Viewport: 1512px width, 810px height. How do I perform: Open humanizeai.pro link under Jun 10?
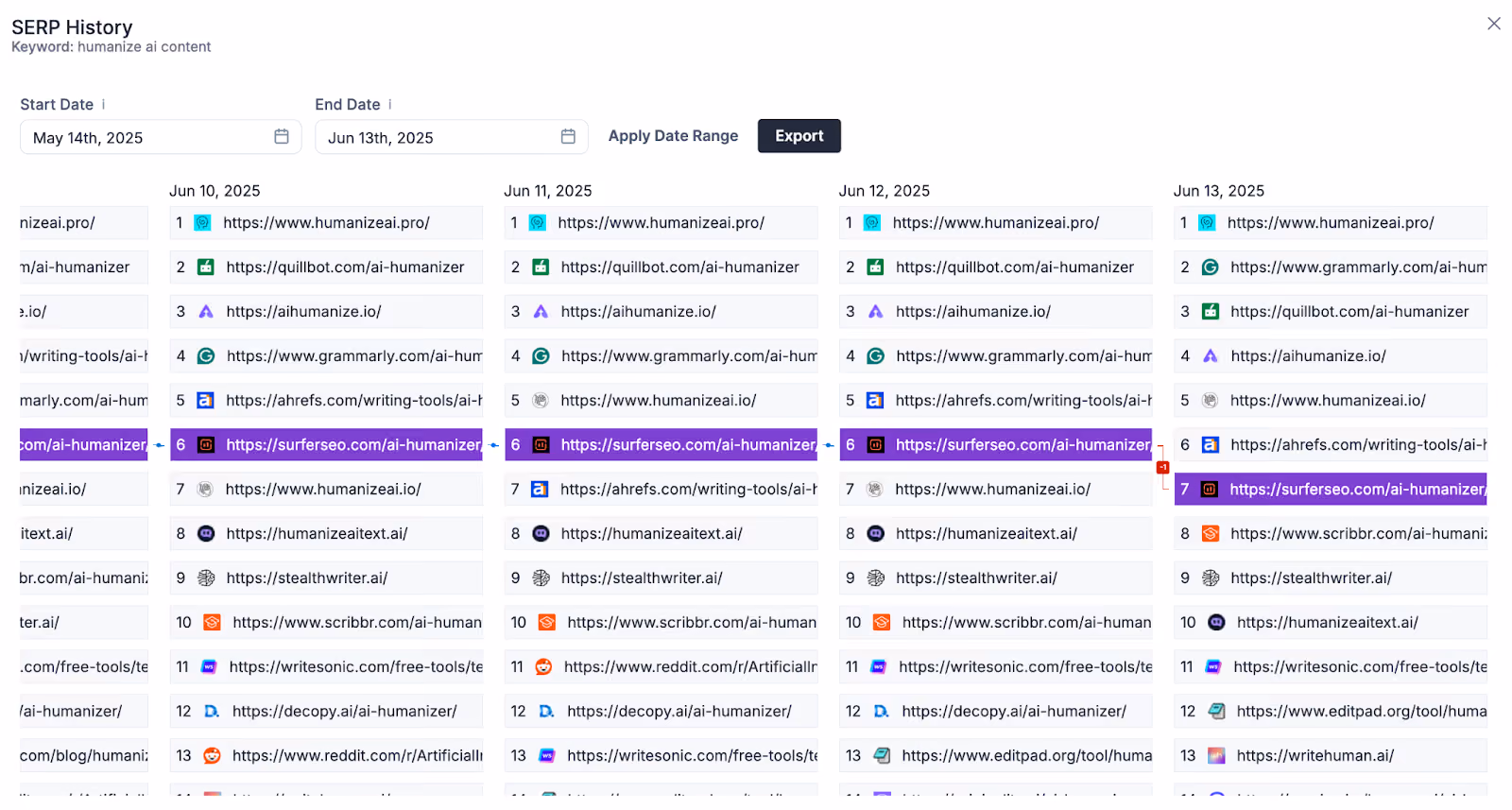(x=326, y=223)
